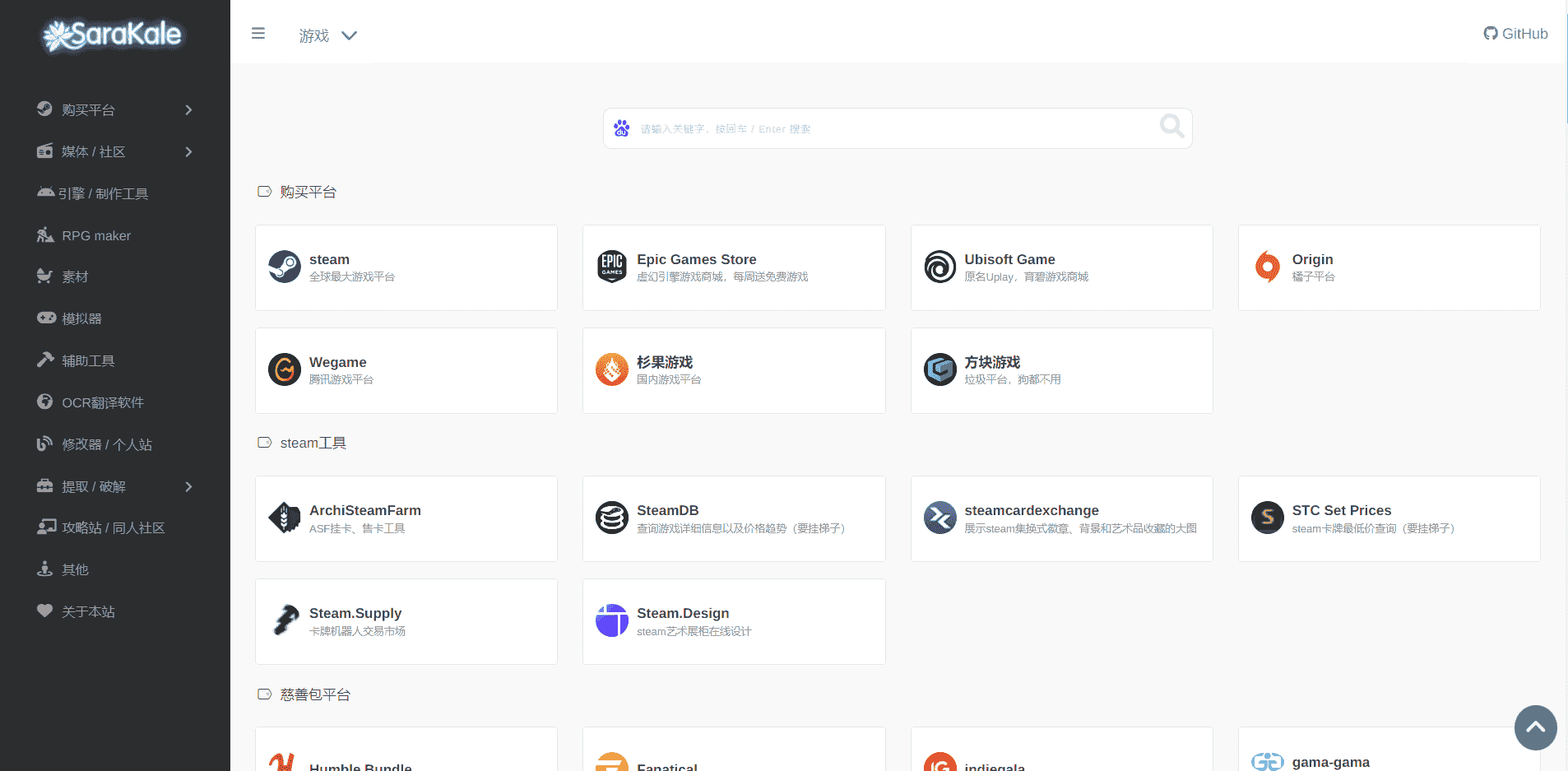Open RPG maker in sidebar
Viewport: 1568px width, 771px height.
pyautogui.click(x=96, y=236)
